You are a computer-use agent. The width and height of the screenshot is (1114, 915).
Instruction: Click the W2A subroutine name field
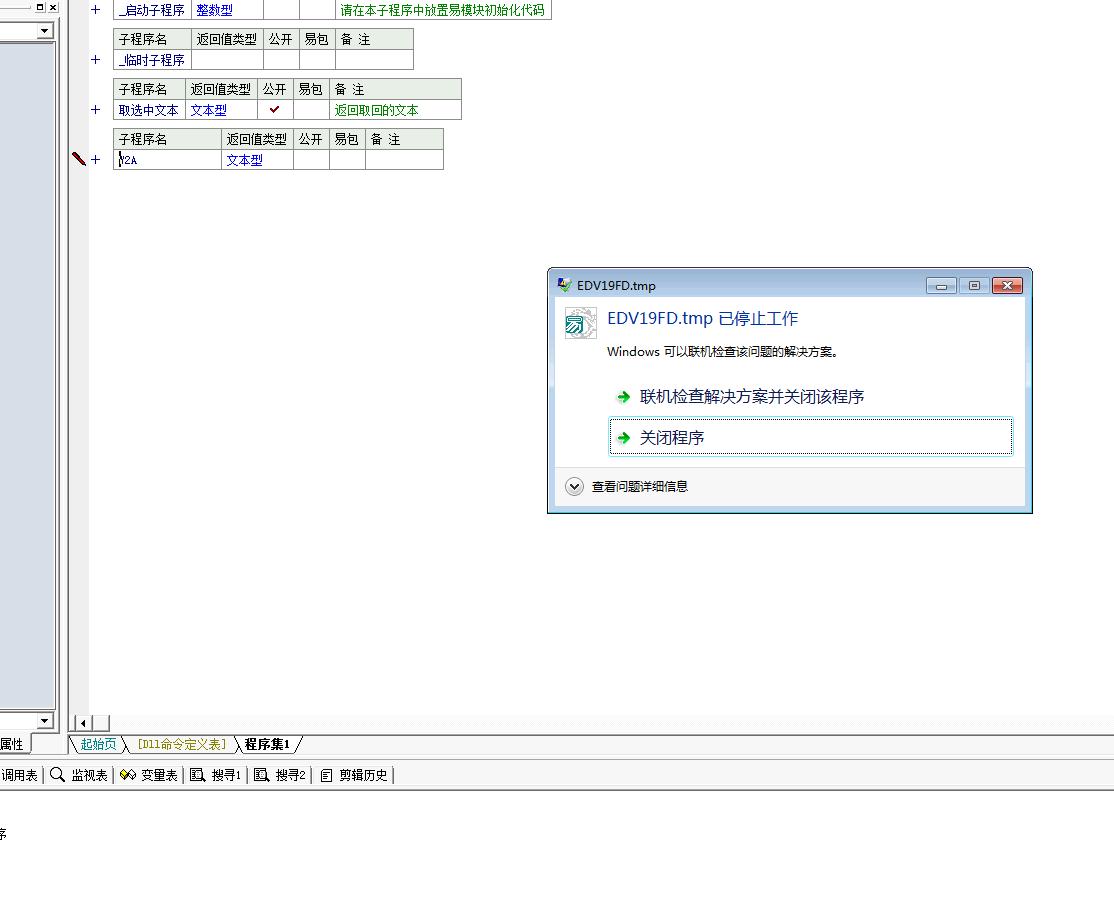pos(168,160)
